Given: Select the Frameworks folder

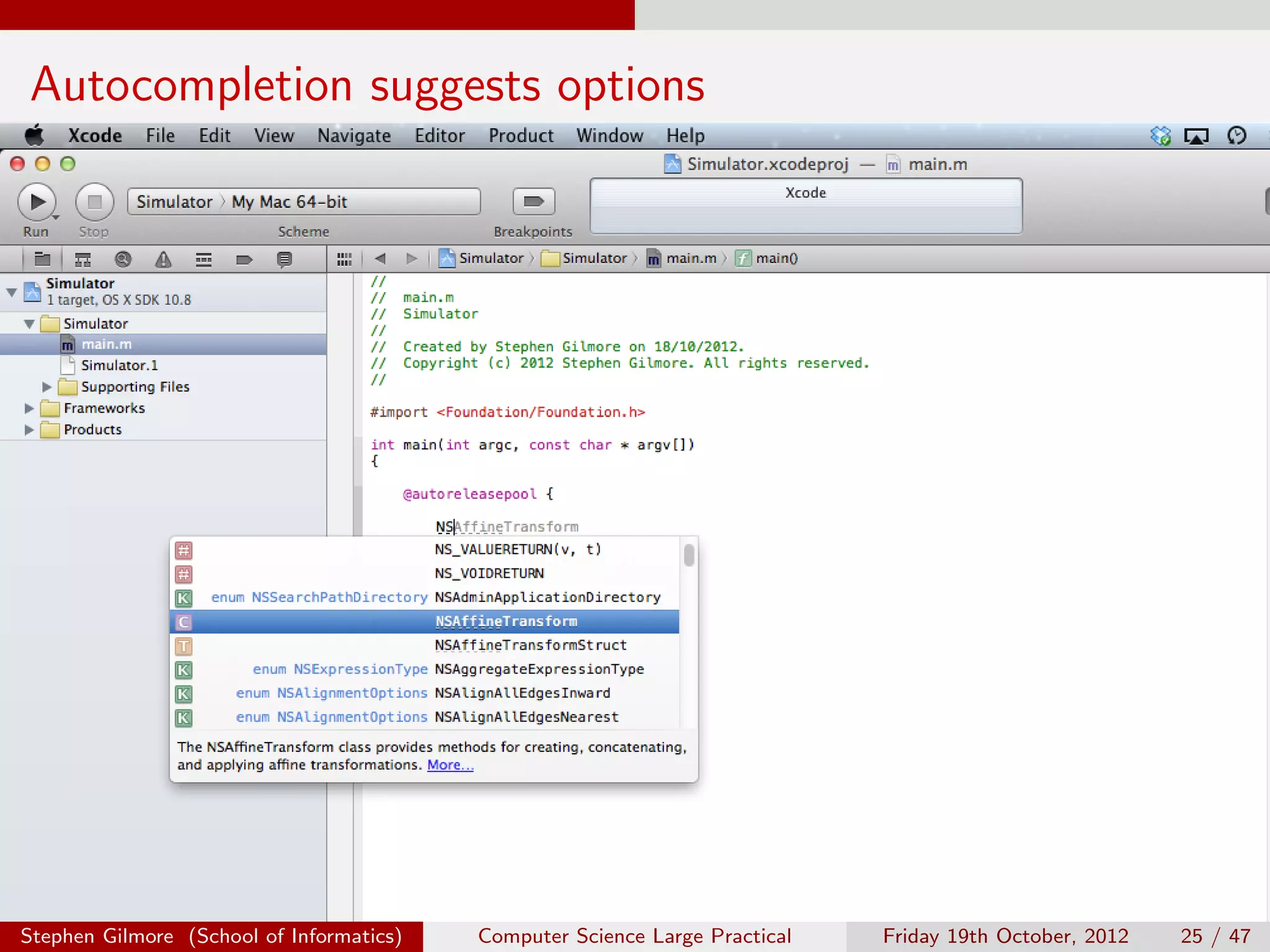Looking at the screenshot, I should pyautogui.click(x=93, y=408).
